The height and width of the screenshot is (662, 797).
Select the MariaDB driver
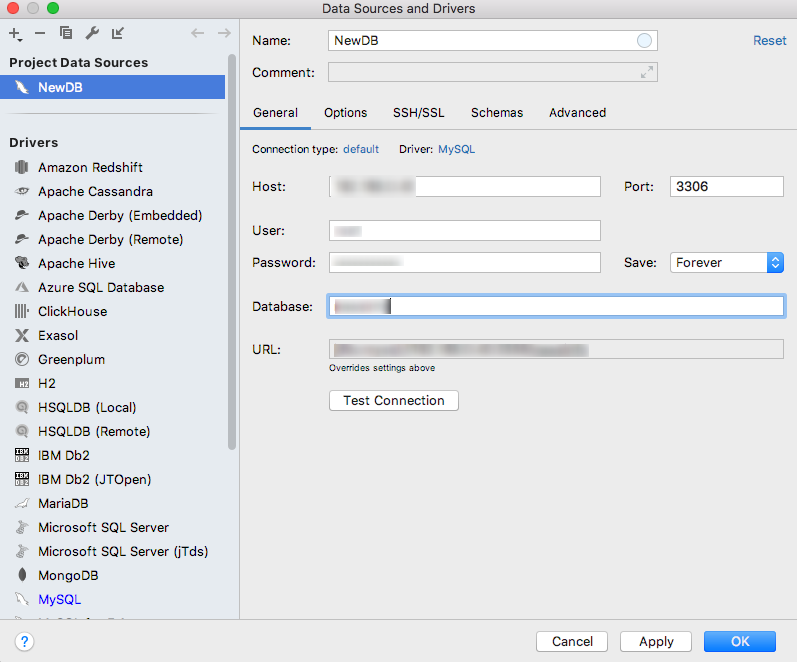(112, 503)
